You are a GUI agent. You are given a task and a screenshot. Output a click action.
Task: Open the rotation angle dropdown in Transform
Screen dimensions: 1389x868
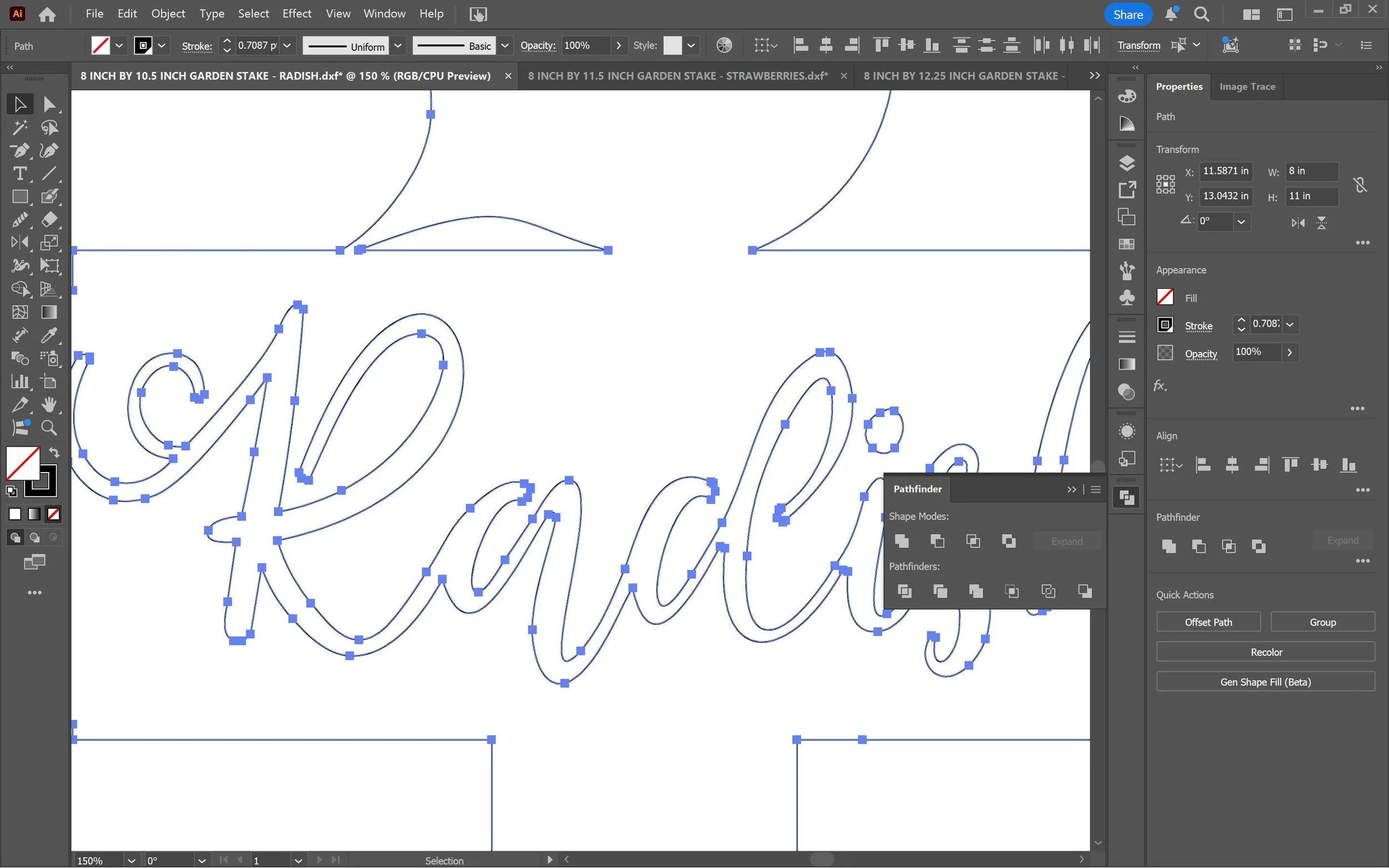click(x=1241, y=222)
